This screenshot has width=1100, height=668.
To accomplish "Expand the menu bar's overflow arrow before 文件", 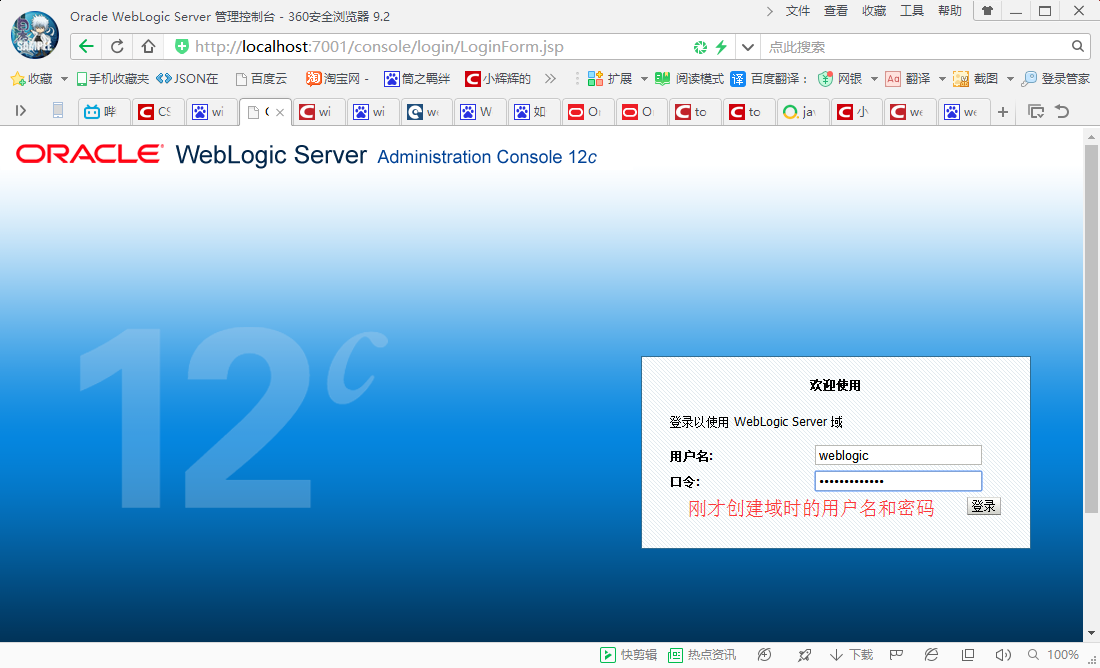I will (x=770, y=11).
